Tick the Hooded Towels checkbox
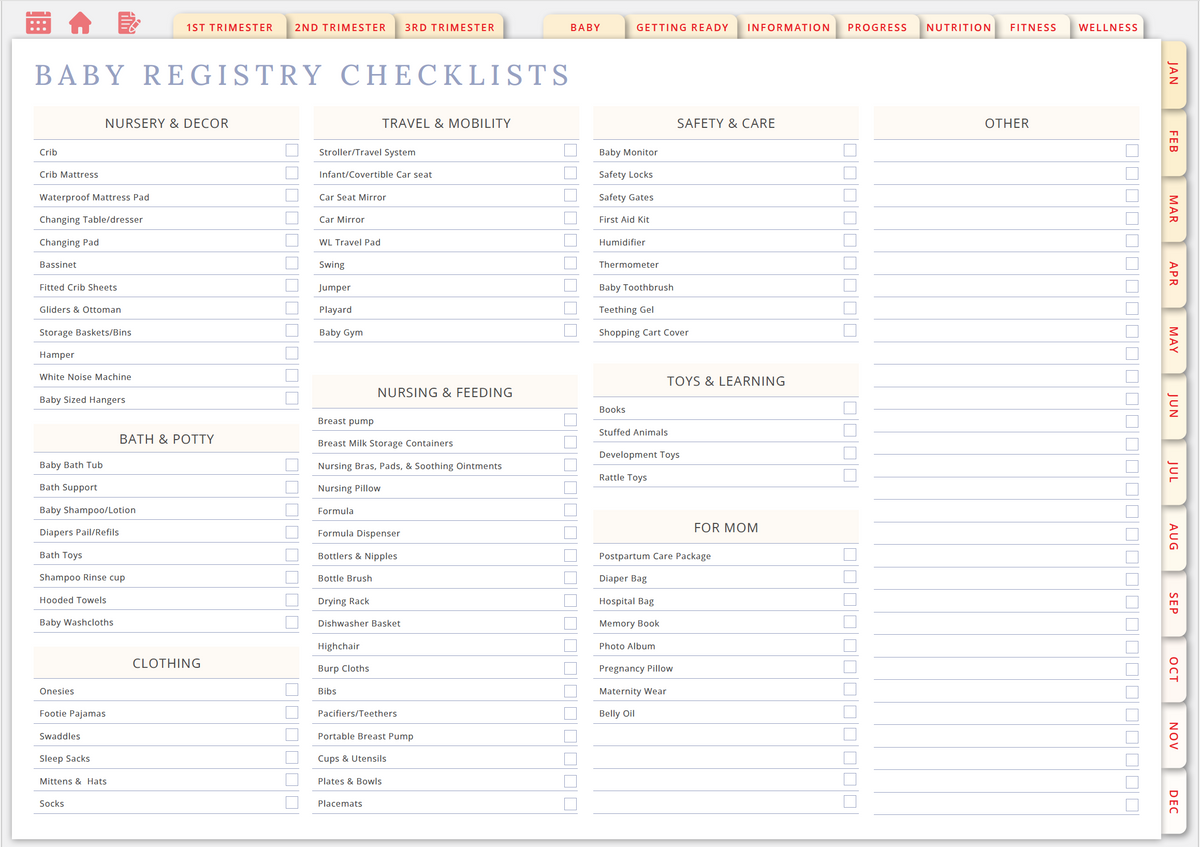Viewport: 1200px width, 847px height. pos(291,599)
